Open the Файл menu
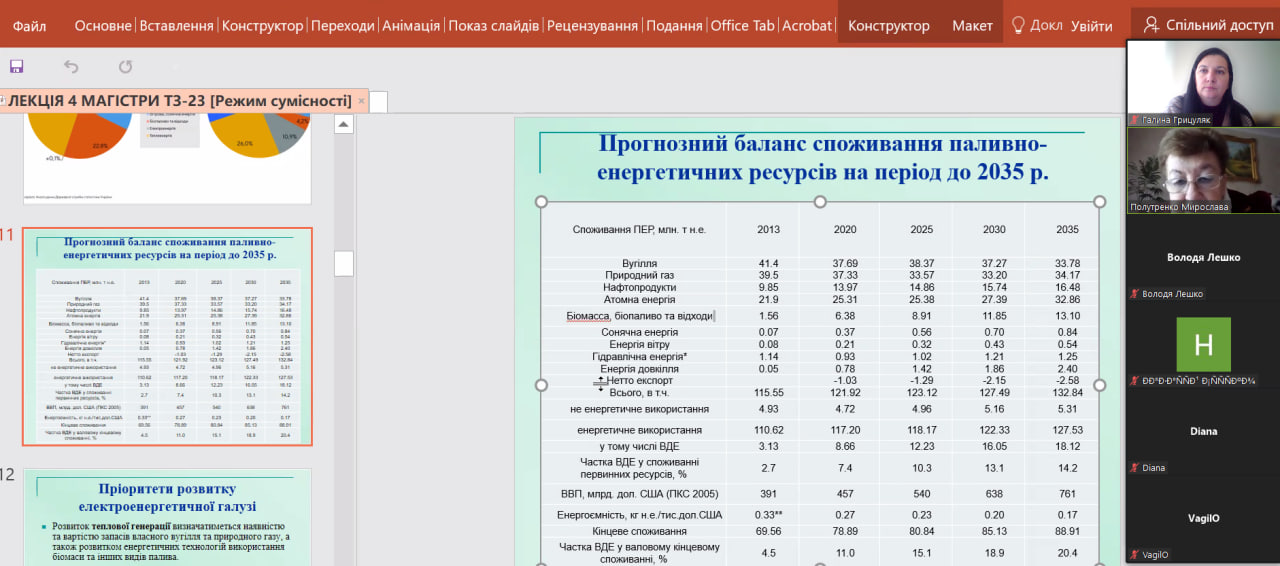This screenshot has height=566, width=1280. click(30, 26)
